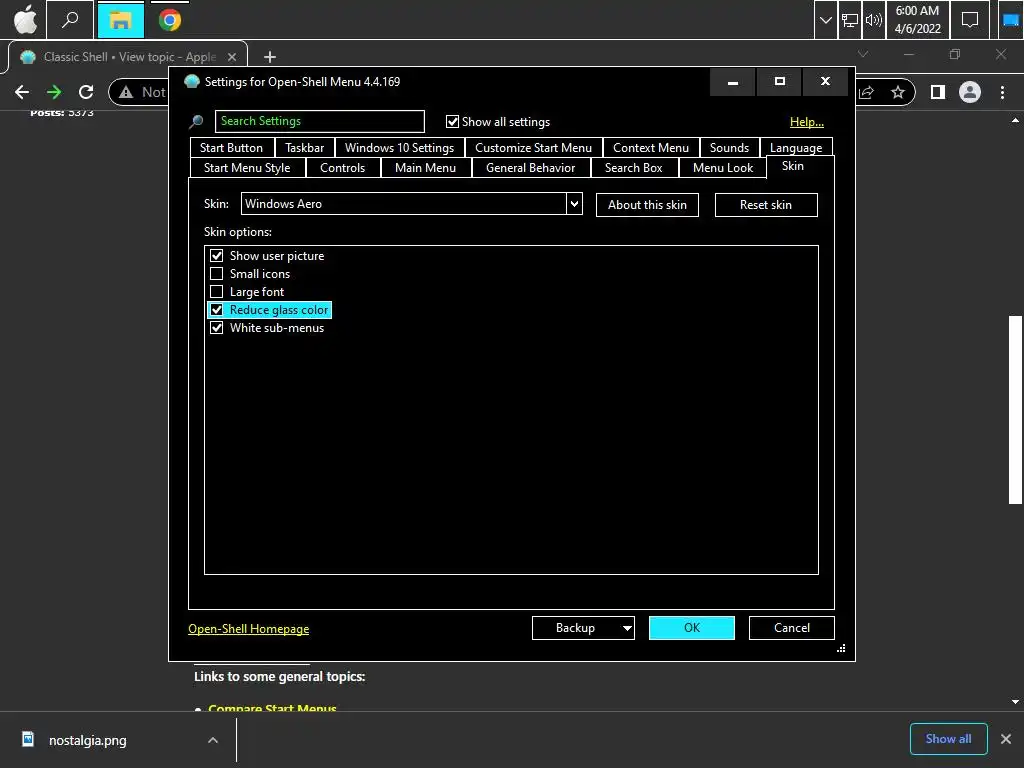This screenshot has height=768, width=1024.
Task: Uncheck Show user picture
Action: [x=216, y=255]
